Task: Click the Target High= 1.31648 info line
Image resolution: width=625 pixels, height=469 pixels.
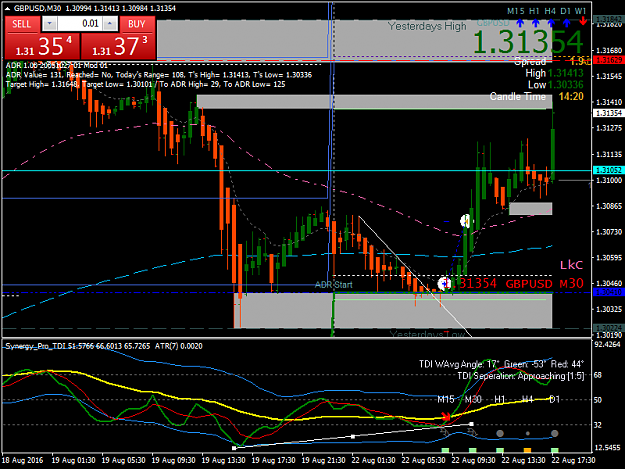Action: coord(145,84)
